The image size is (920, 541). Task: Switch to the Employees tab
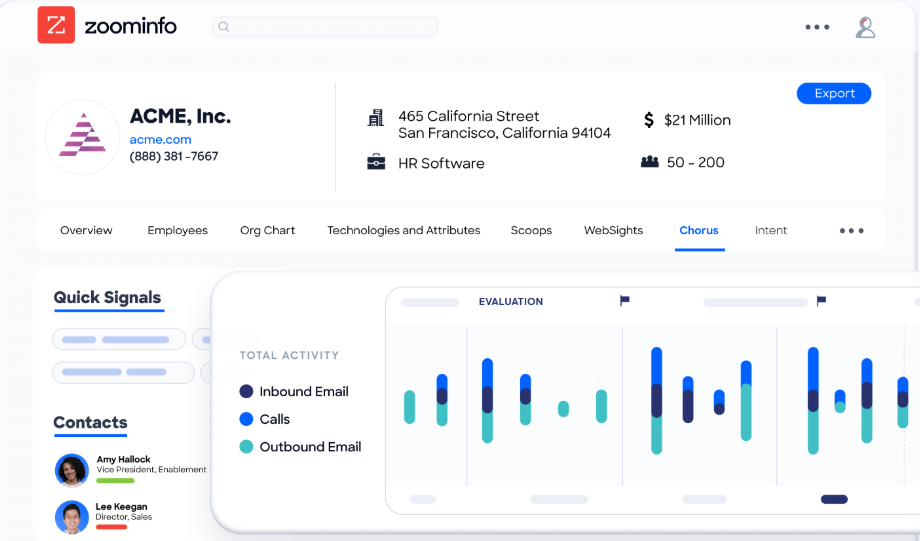177,230
